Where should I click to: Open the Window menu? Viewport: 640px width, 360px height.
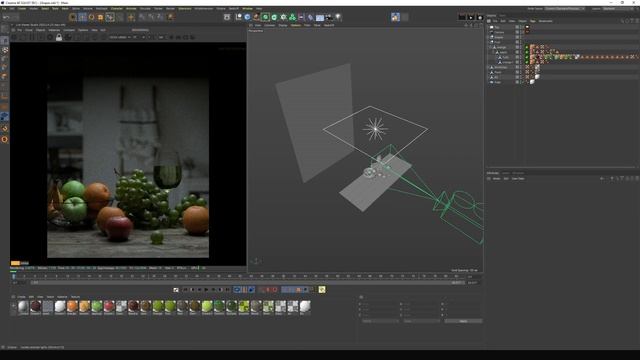point(247,9)
